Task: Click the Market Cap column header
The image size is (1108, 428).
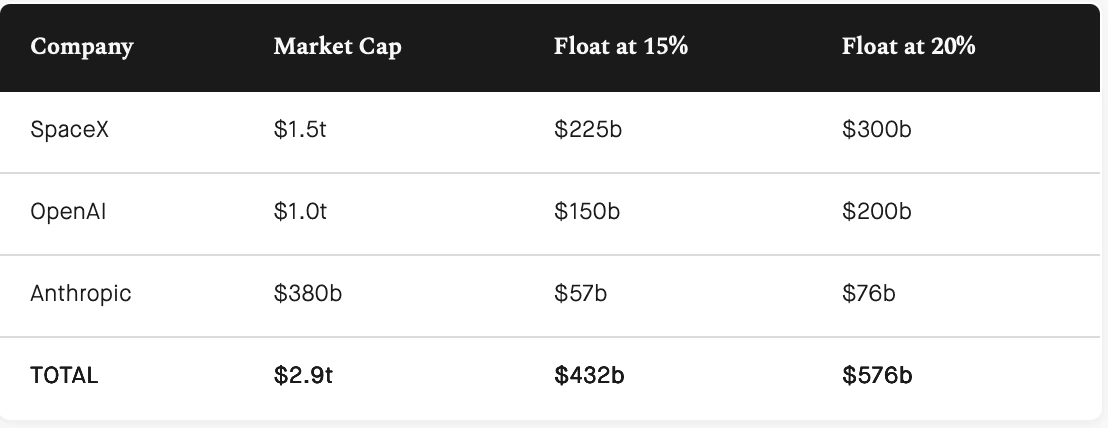Action: click(338, 47)
